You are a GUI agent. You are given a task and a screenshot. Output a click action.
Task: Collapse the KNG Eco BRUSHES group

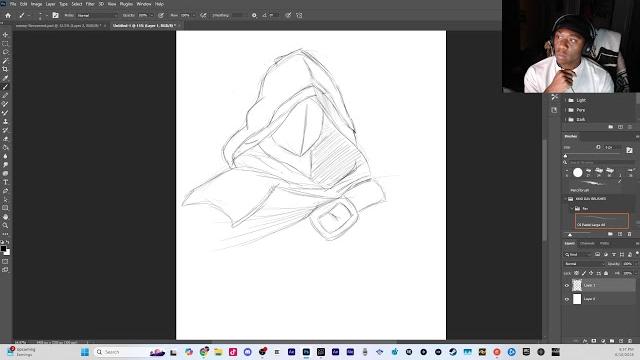(x=566, y=199)
